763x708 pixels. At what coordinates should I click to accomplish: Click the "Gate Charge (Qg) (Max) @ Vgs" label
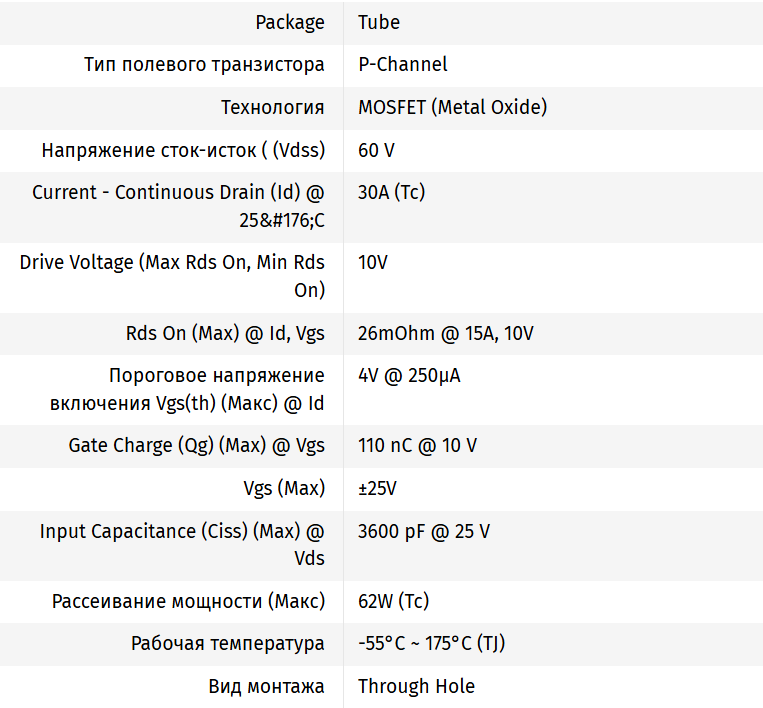(x=196, y=446)
